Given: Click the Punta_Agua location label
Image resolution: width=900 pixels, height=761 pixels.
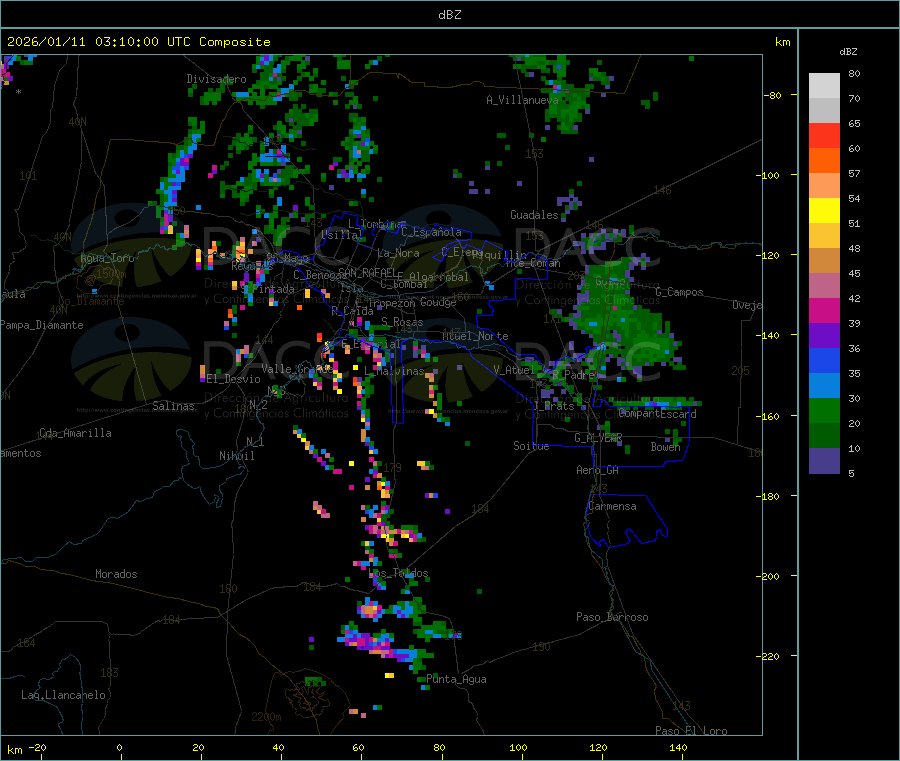Looking at the screenshot, I should pyautogui.click(x=456, y=679).
